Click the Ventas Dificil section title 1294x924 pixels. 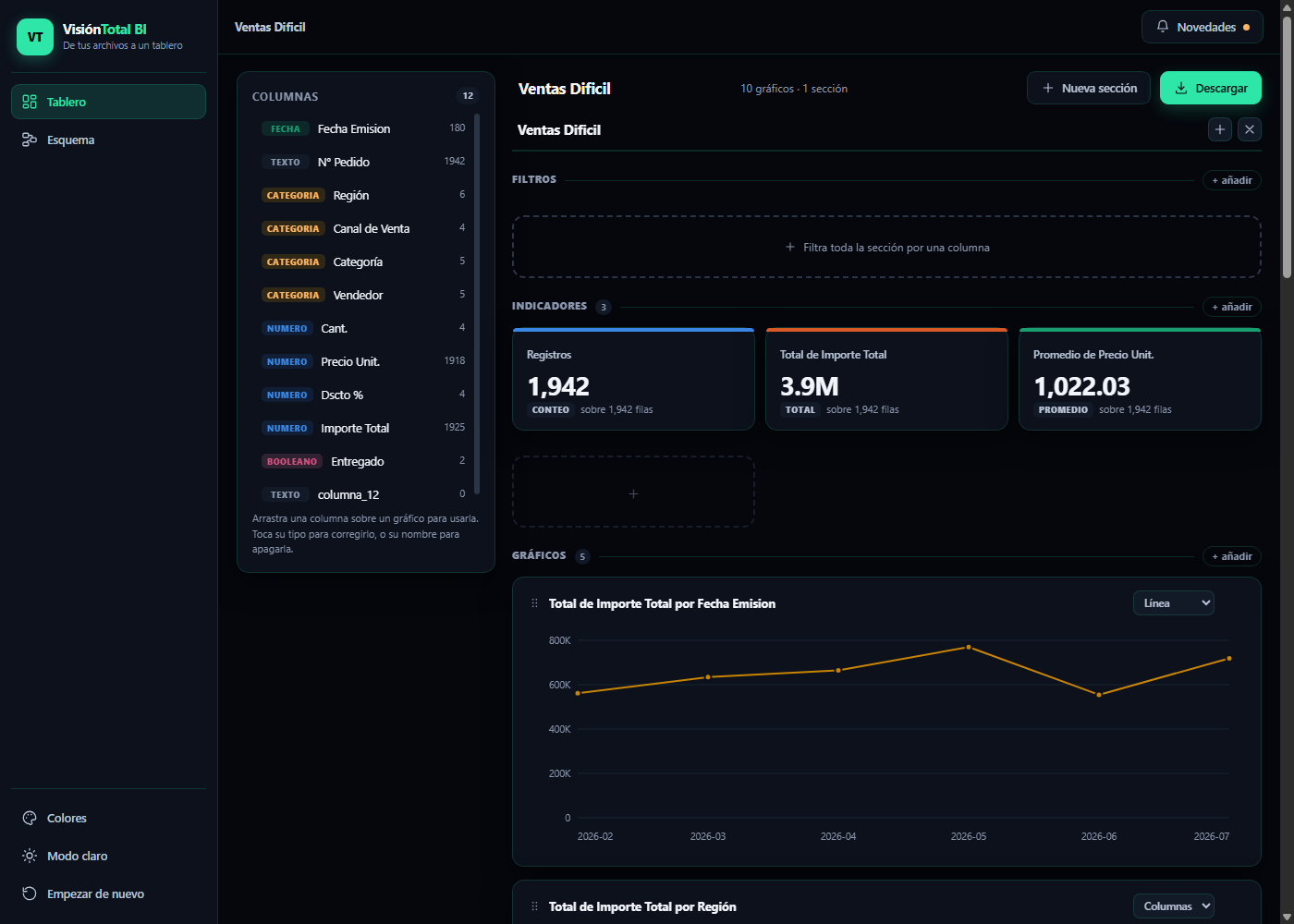(559, 129)
